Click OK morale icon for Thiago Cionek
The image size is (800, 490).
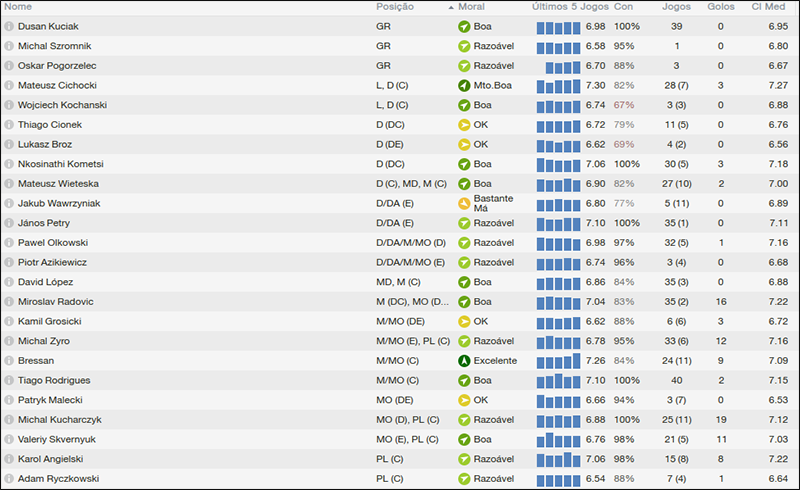pos(464,125)
